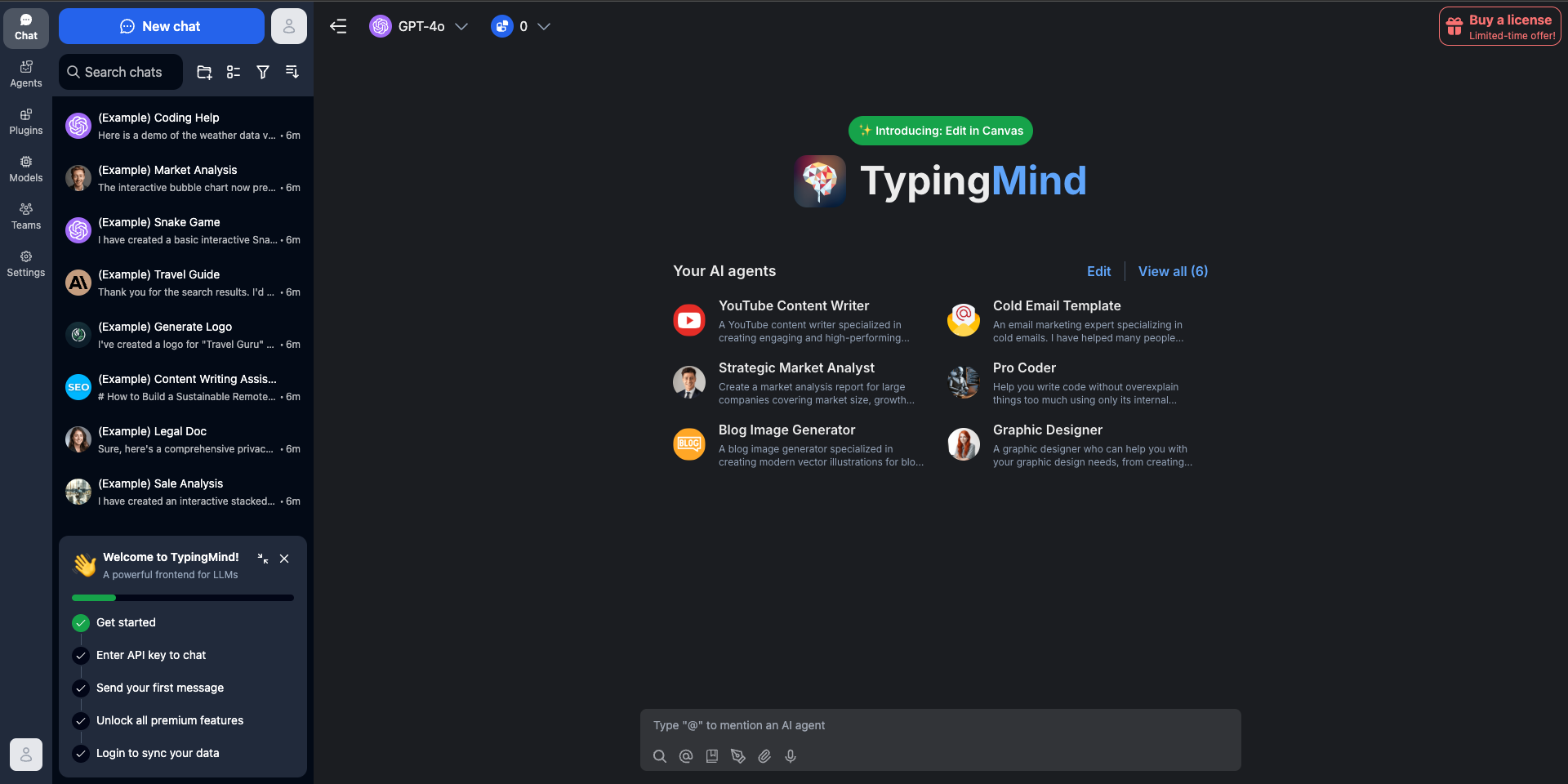1568x784 pixels.
Task: Open (Example) Market Analysis chat
Action: coord(183,178)
